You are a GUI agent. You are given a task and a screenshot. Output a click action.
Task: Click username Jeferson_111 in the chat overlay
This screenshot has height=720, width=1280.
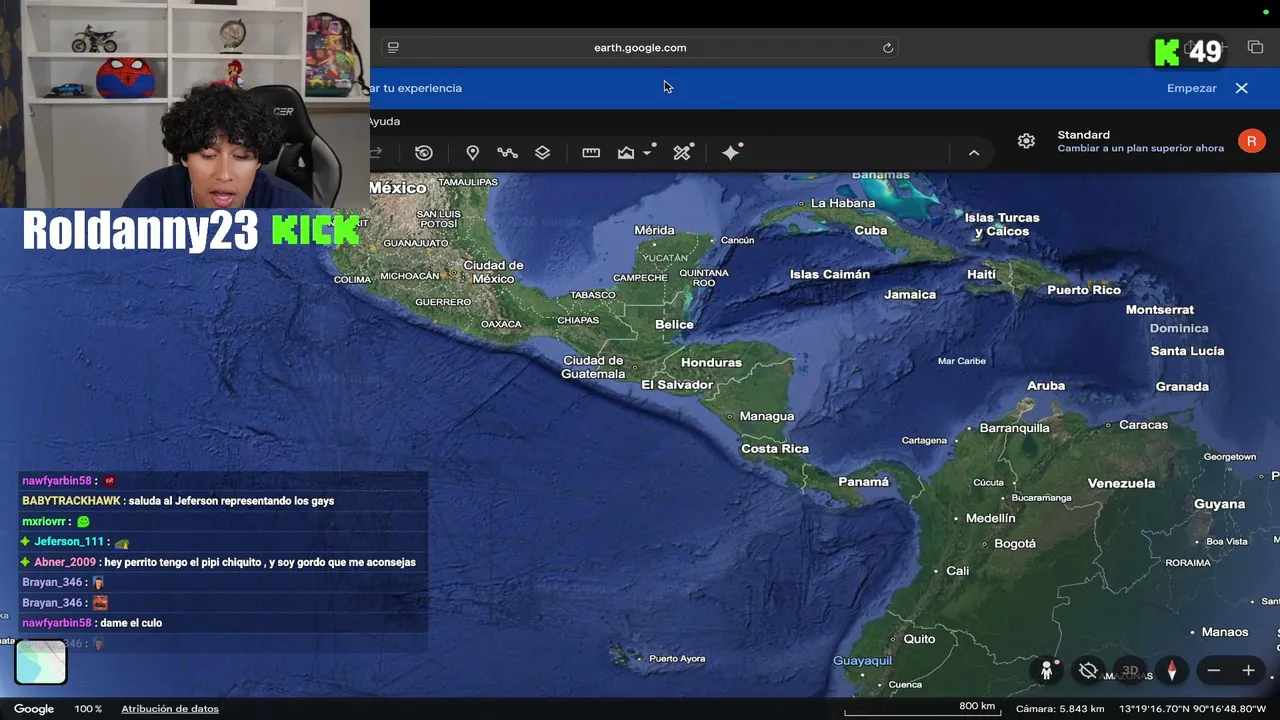tap(69, 542)
